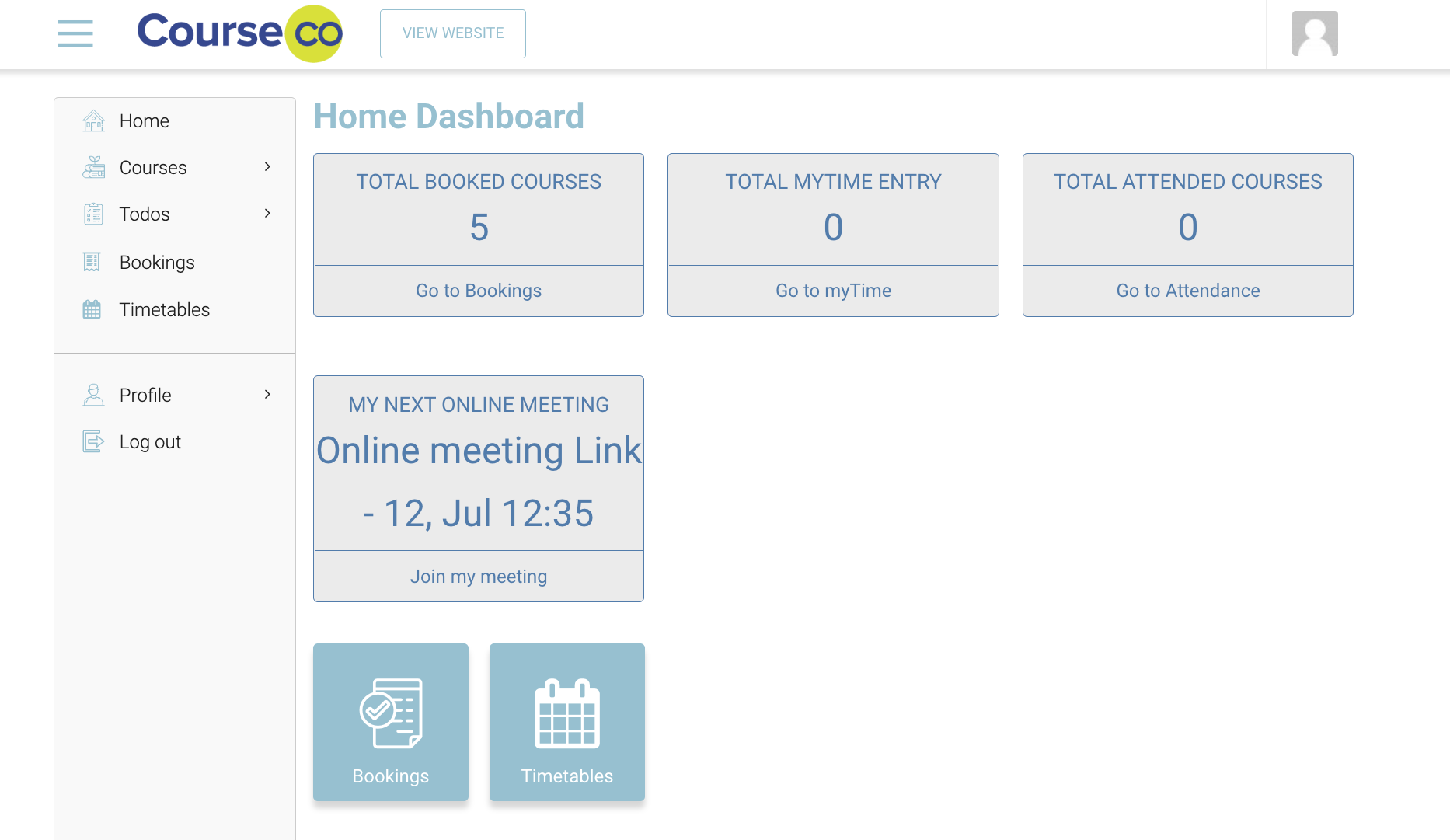Click the Profile person icon in sidebar

[x=93, y=396]
